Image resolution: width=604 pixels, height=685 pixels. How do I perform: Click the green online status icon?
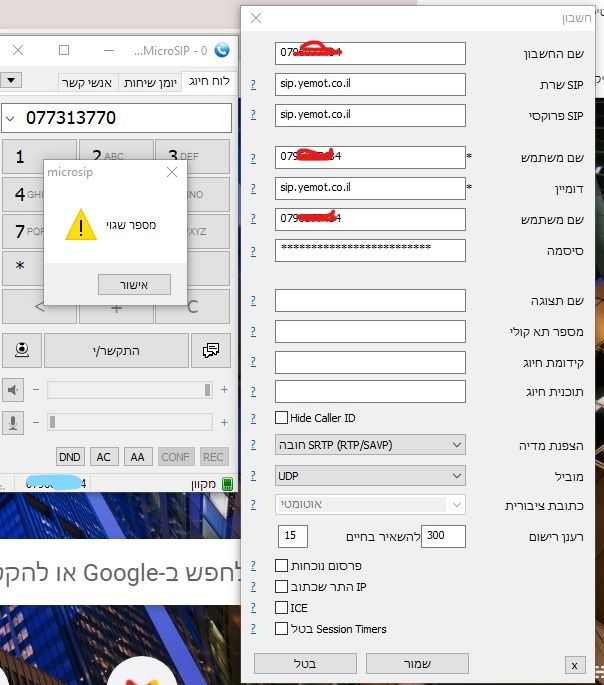226,484
